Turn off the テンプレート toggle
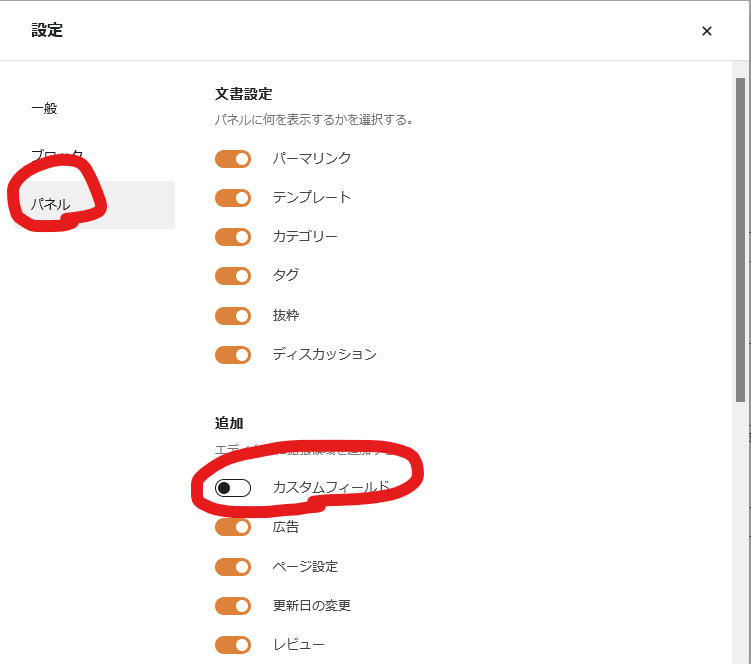751x664 pixels. pos(233,198)
